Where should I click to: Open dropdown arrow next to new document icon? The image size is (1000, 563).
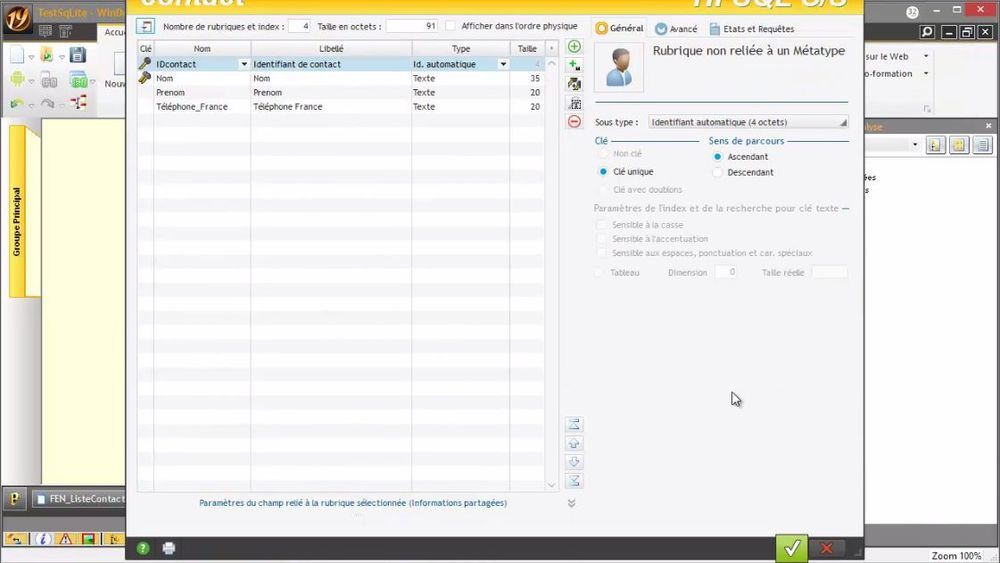click(x=31, y=57)
